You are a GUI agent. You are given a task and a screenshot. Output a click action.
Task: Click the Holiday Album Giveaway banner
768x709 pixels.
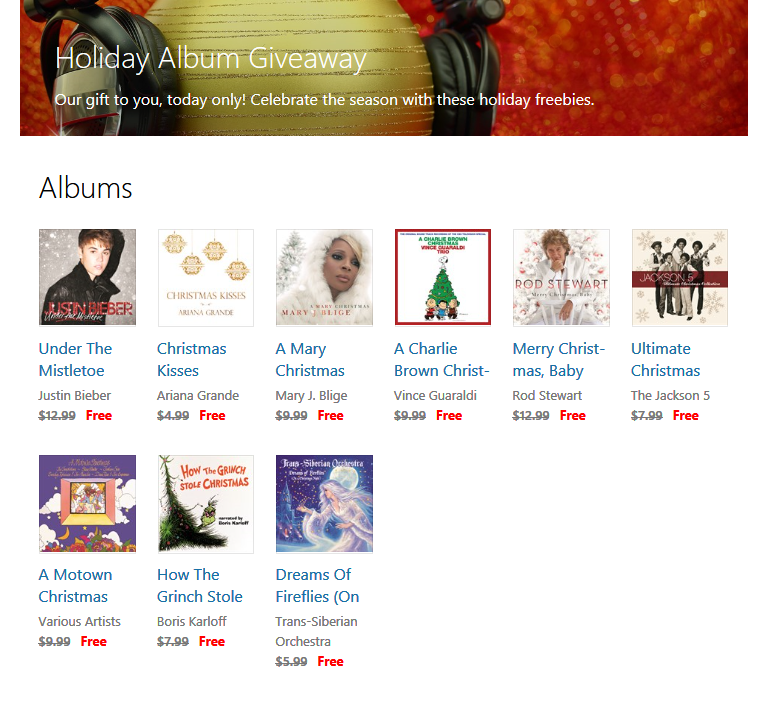(x=384, y=68)
